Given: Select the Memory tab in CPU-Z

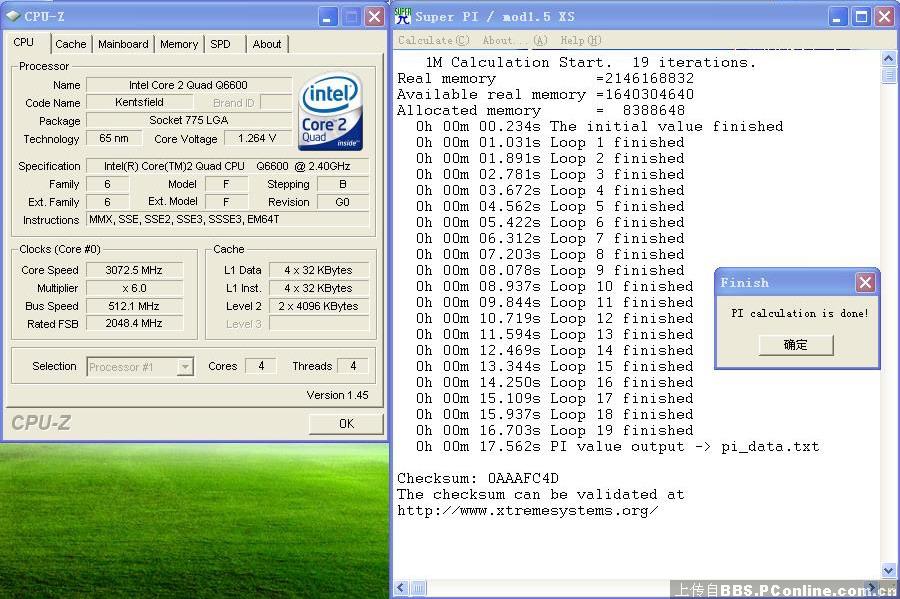Looking at the screenshot, I should (x=179, y=44).
